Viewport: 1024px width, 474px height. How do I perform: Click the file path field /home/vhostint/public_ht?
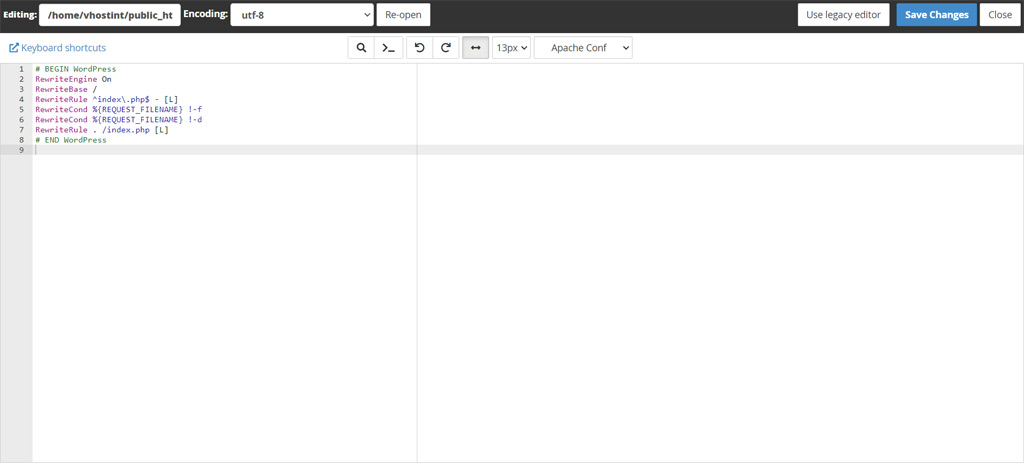tap(110, 14)
